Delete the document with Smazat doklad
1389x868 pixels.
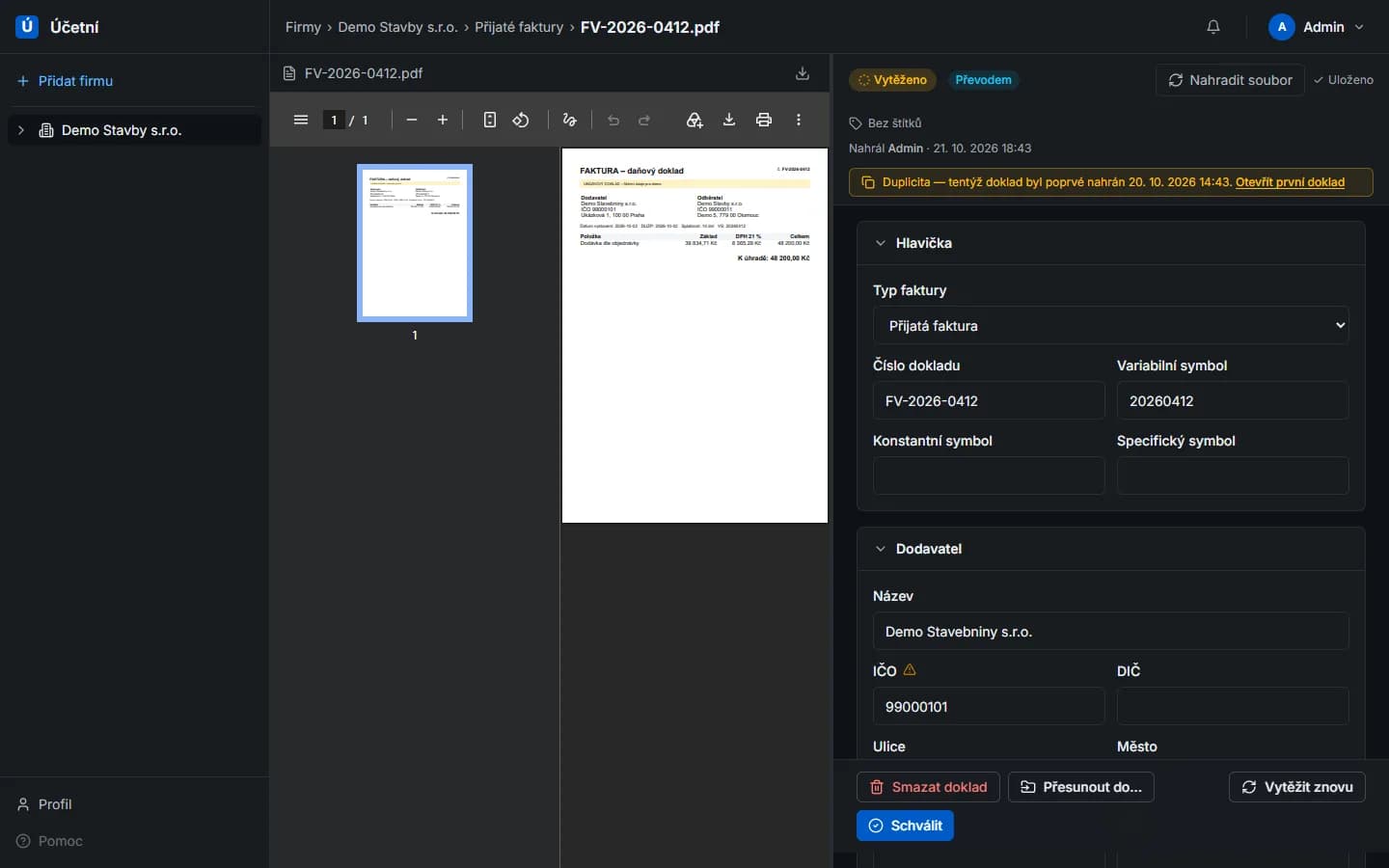(x=928, y=787)
